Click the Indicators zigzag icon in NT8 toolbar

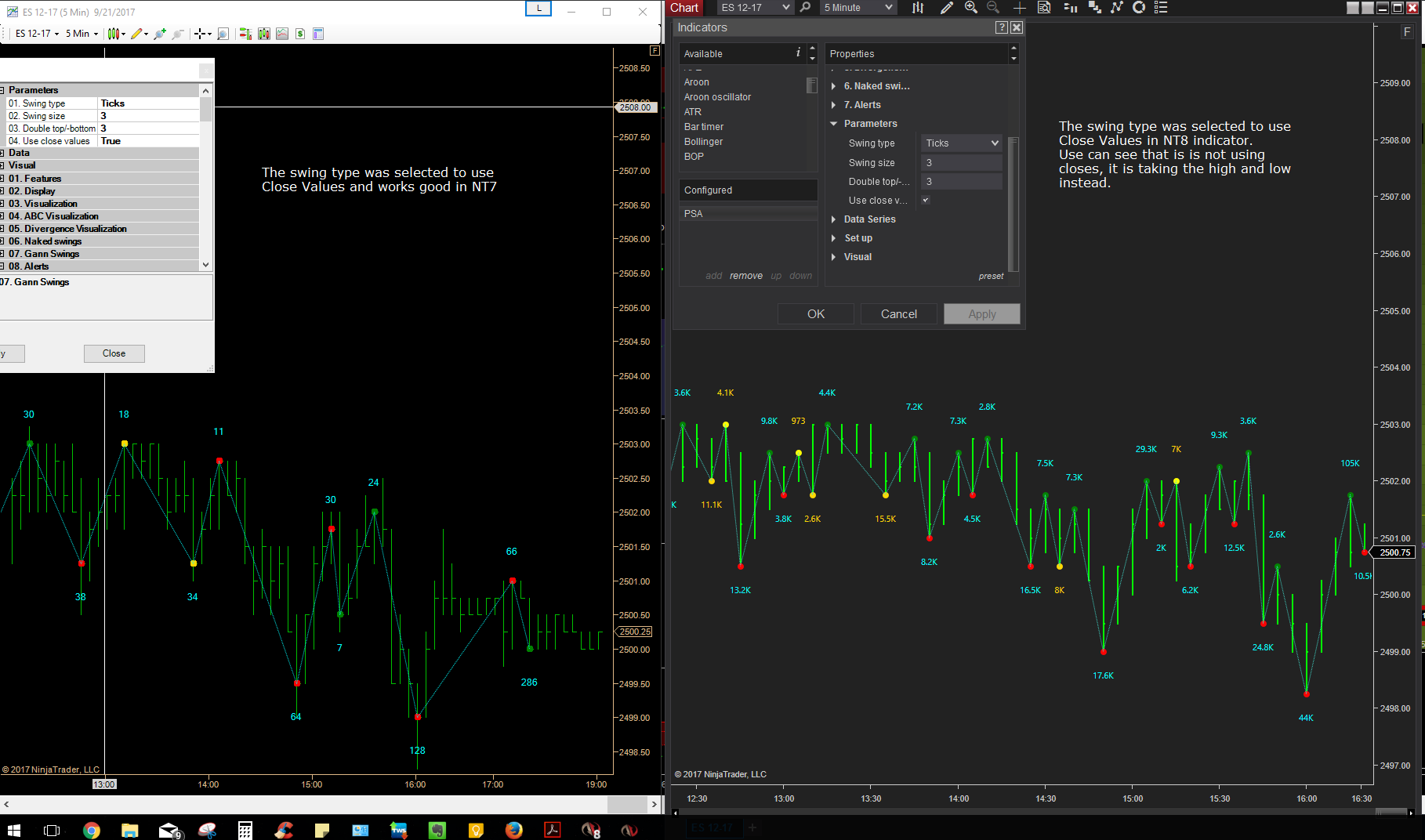tap(1116, 7)
